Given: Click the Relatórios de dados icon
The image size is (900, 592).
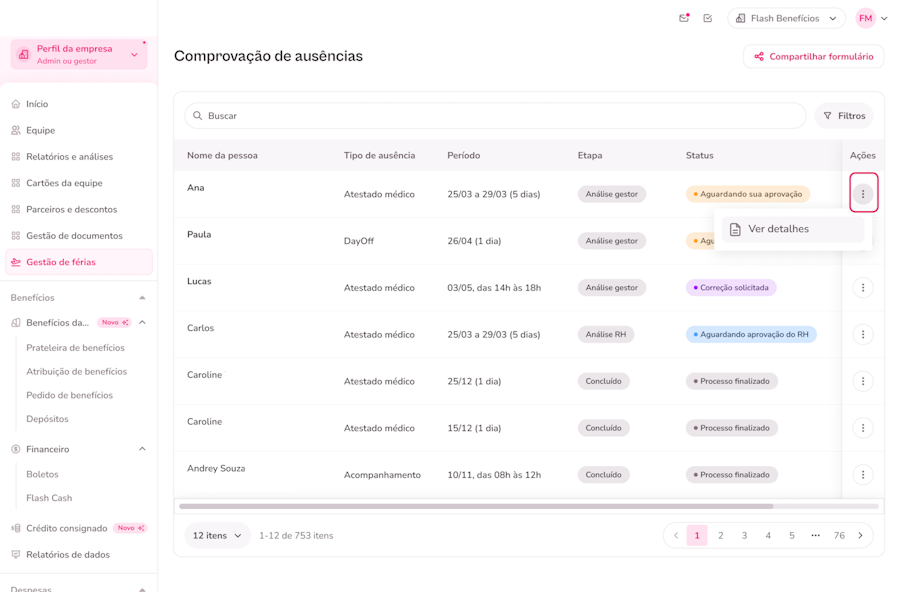Looking at the screenshot, I should point(15,555).
